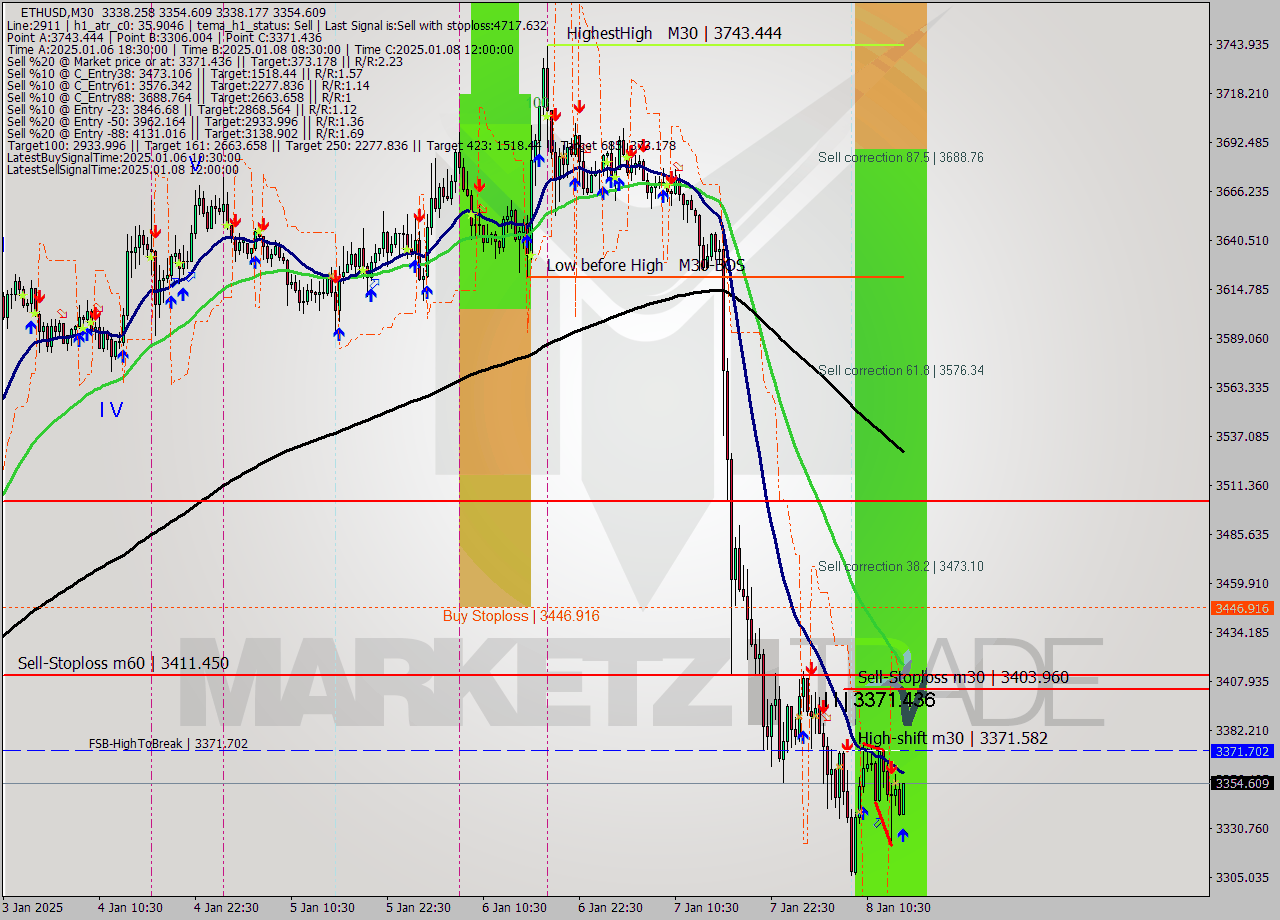Click Sell correction 38.2 level label

click(900, 566)
